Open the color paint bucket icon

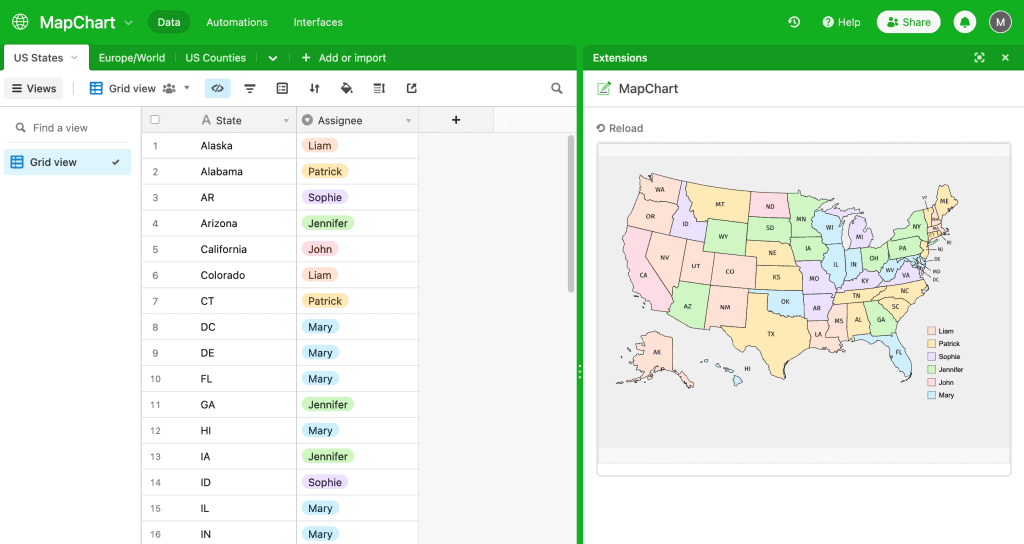pos(347,88)
